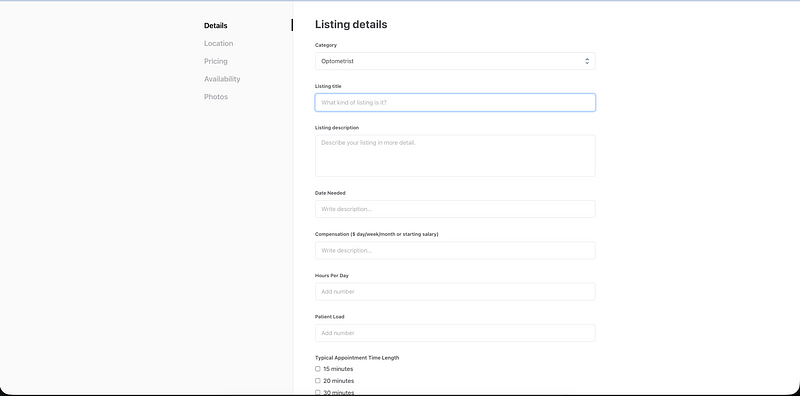The height and width of the screenshot is (396, 800).
Task: Click the Listing title label
Action: [328, 86]
